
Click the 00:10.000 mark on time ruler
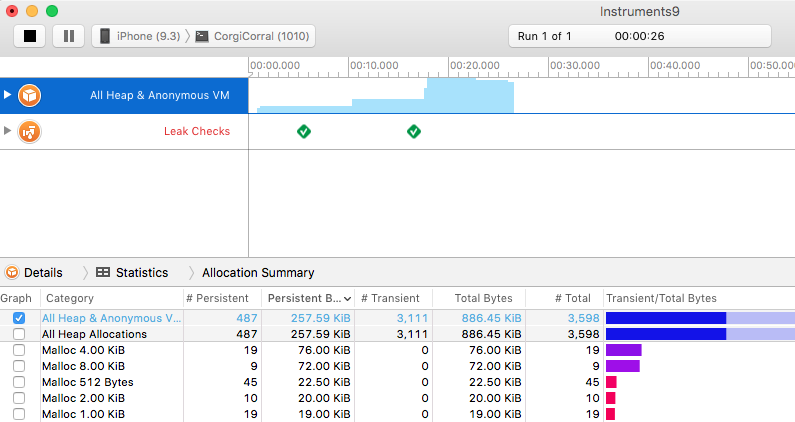pos(374,65)
